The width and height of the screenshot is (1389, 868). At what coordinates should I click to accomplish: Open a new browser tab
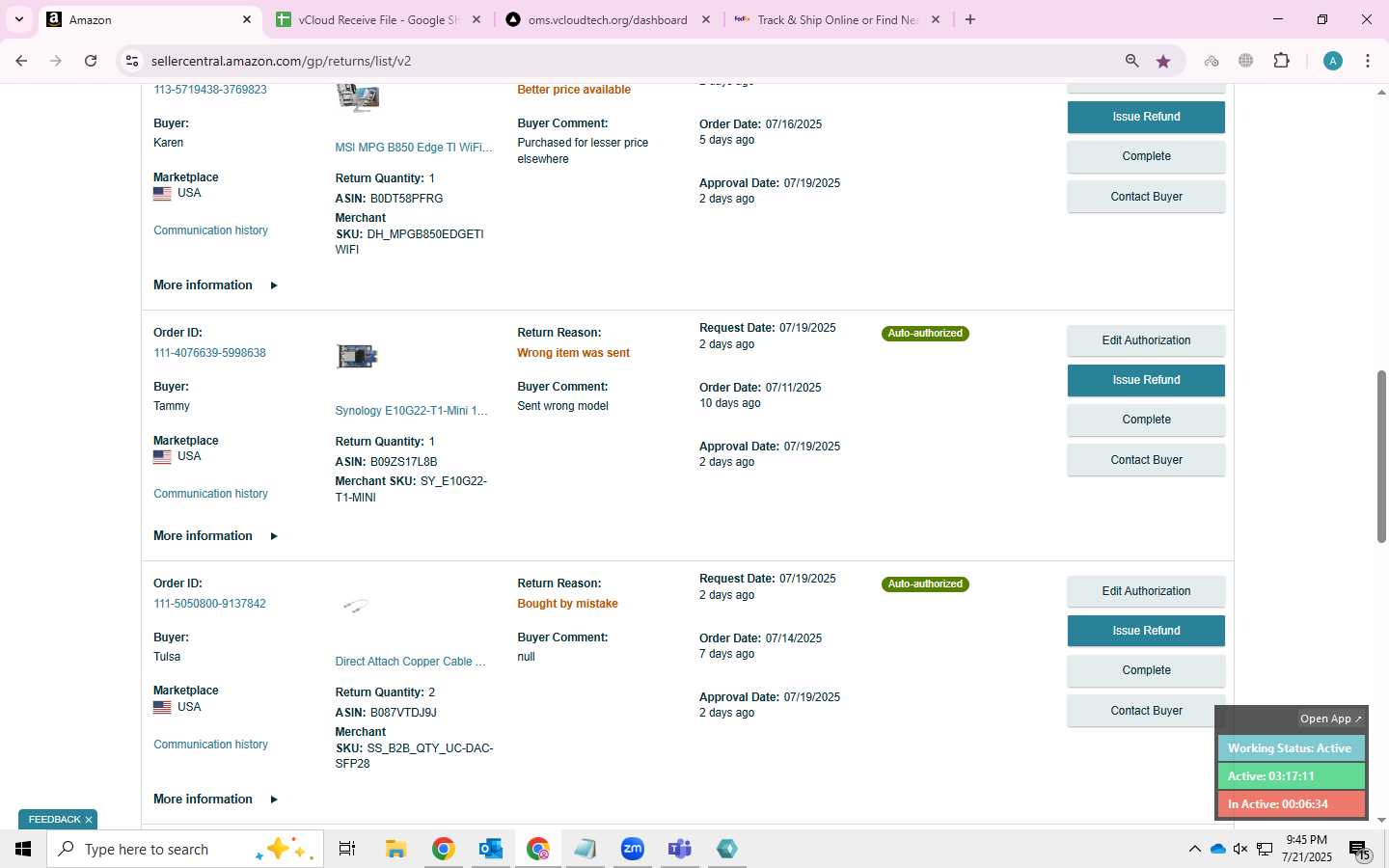tap(970, 19)
